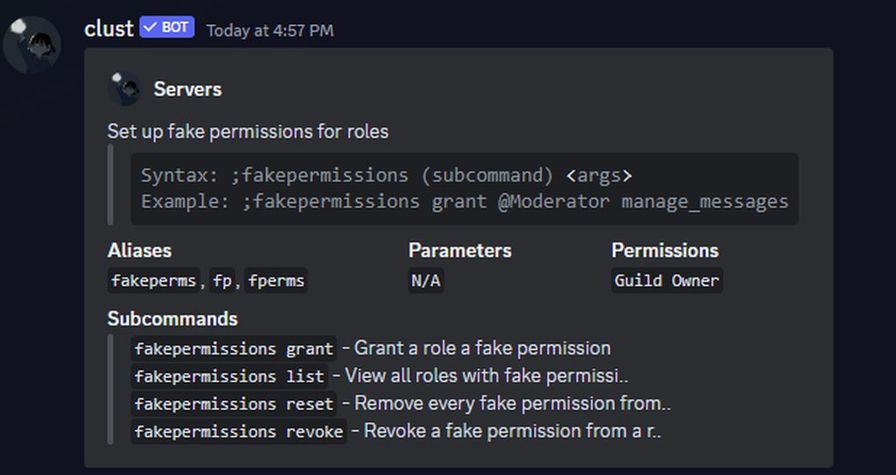This screenshot has height=475, width=896.
Task: Click the N/A parameters code tag
Action: pyautogui.click(x=426, y=281)
